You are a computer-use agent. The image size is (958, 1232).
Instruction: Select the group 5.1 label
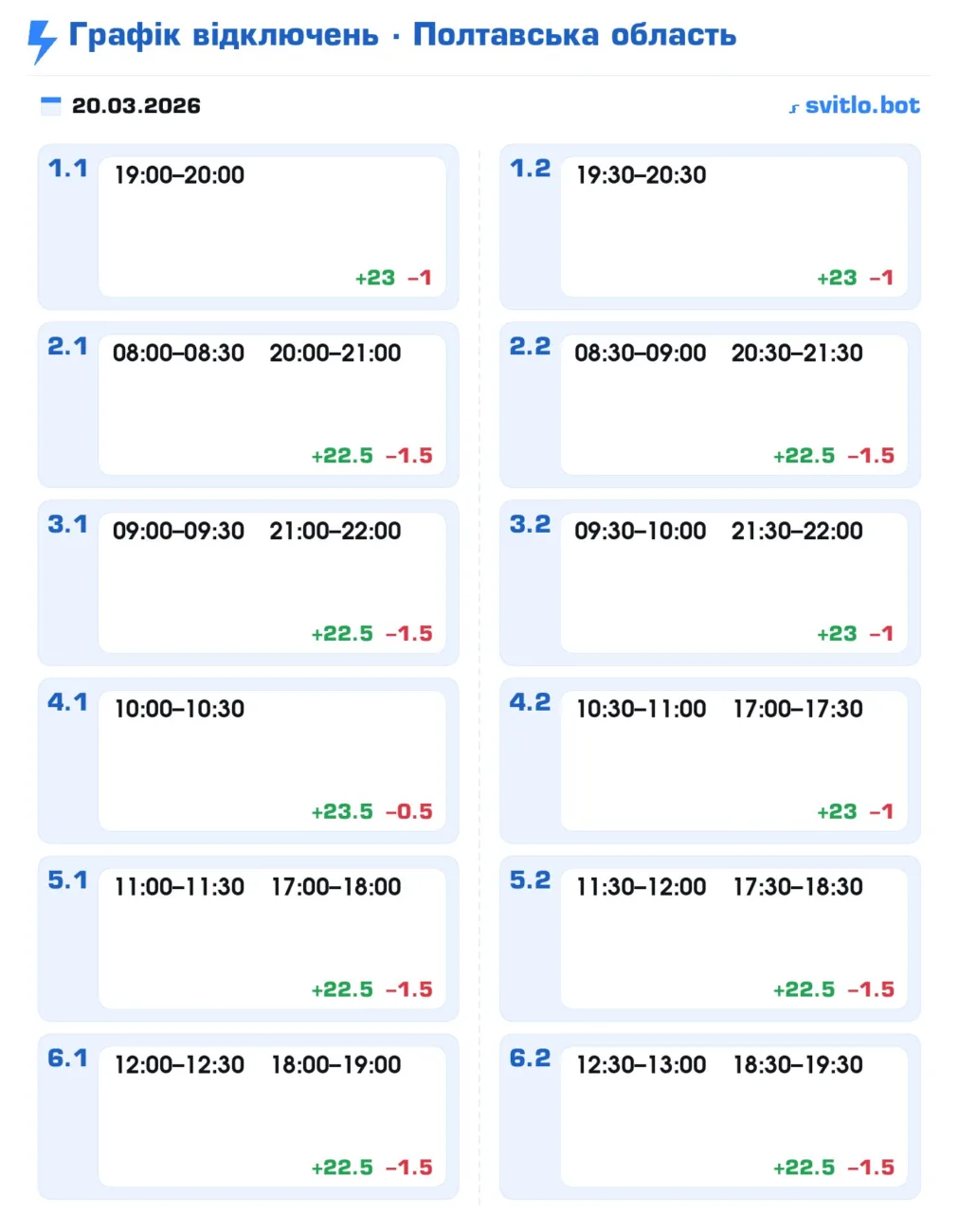(67, 880)
